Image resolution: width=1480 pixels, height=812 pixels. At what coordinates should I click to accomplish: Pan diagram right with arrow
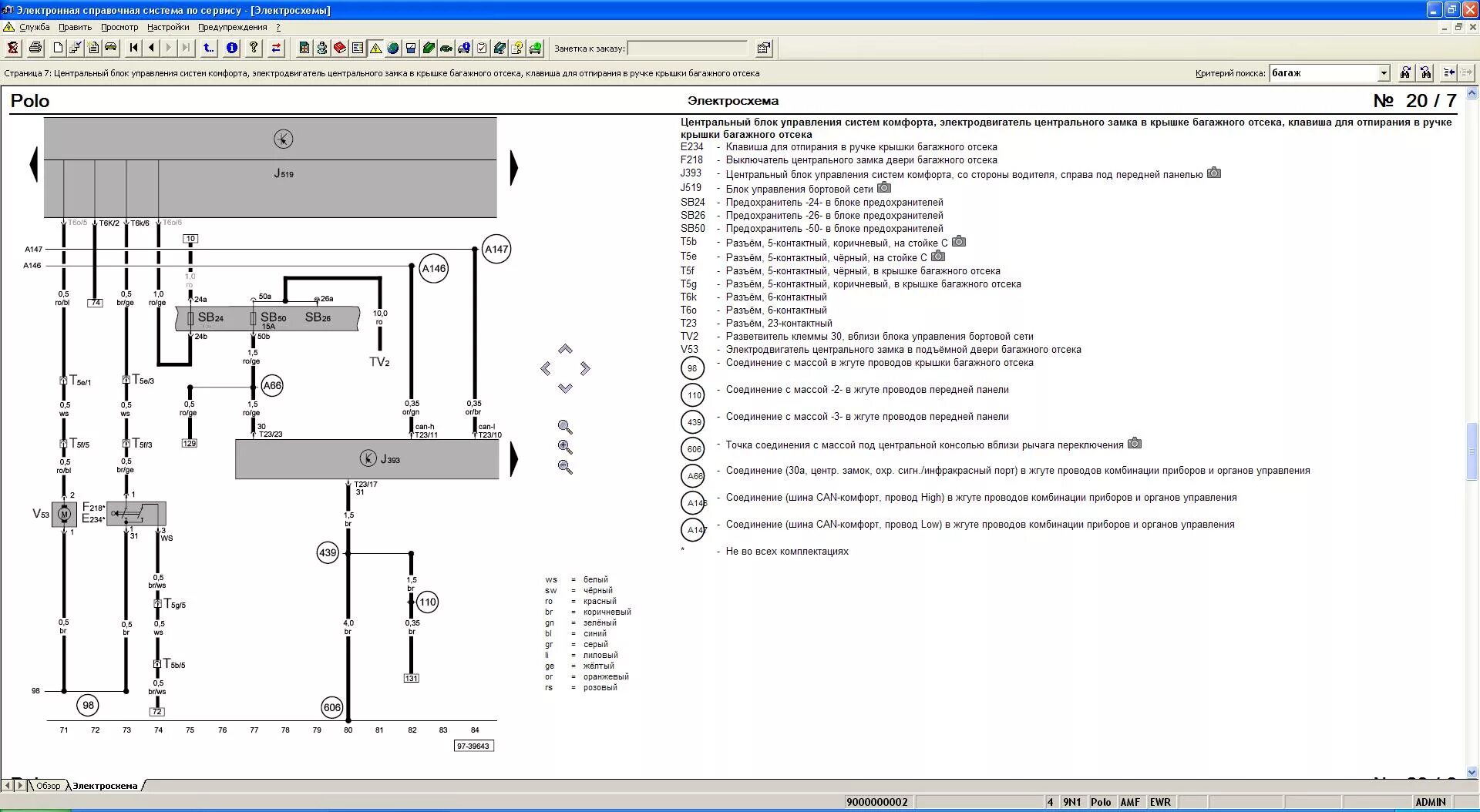point(585,369)
